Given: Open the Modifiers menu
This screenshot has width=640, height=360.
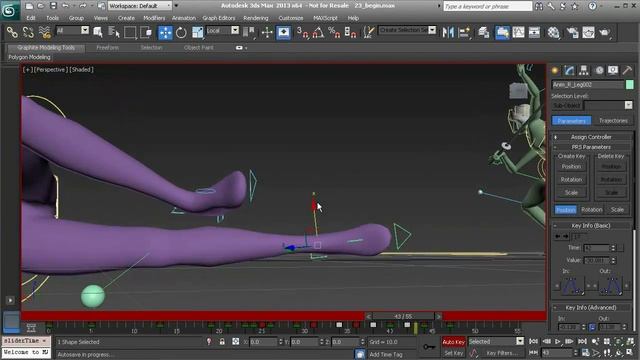Looking at the screenshot, I should coord(154,18).
